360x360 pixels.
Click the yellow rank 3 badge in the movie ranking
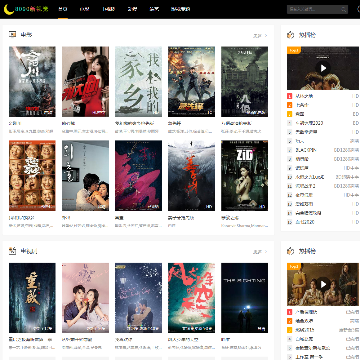tap(290, 114)
